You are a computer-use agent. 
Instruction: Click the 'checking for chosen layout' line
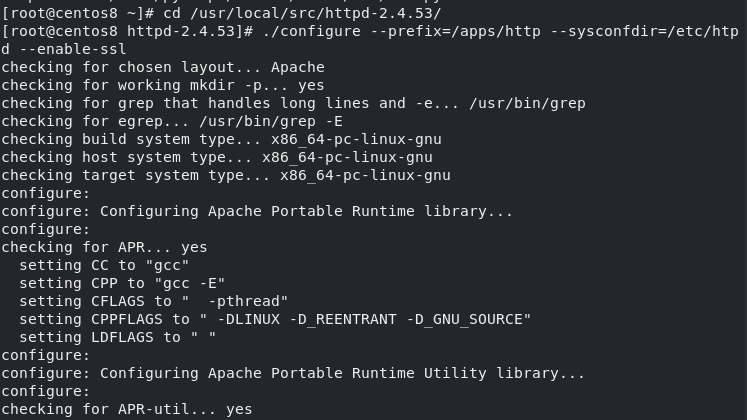tap(163, 67)
